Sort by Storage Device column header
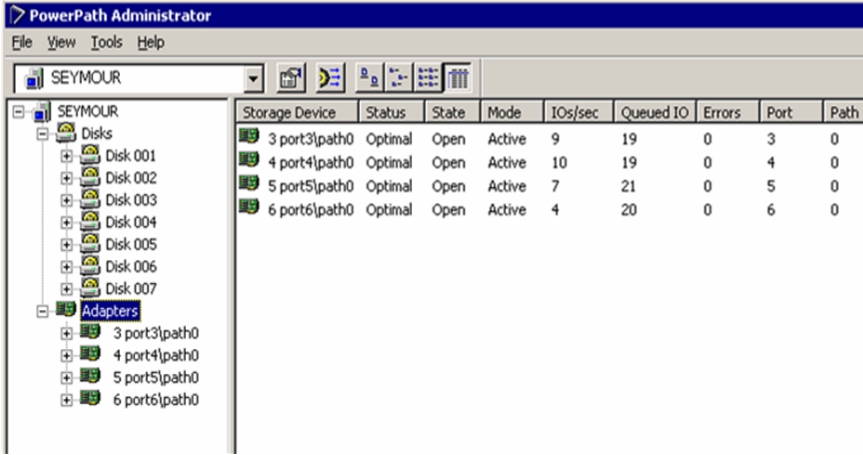This screenshot has width=863, height=455. (x=298, y=112)
